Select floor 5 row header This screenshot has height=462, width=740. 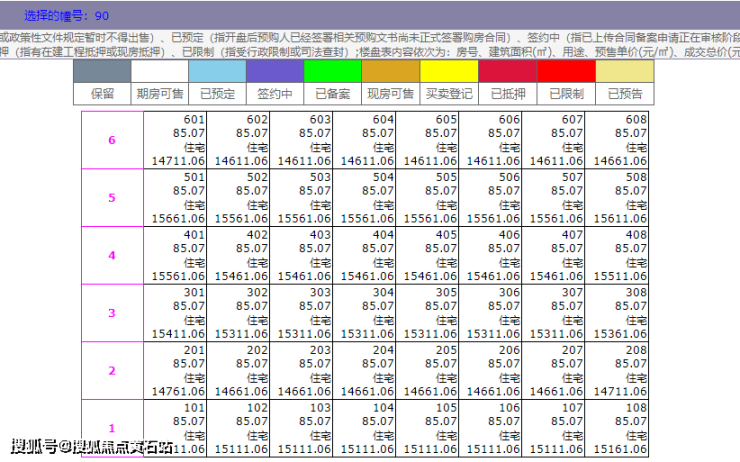point(112,198)
